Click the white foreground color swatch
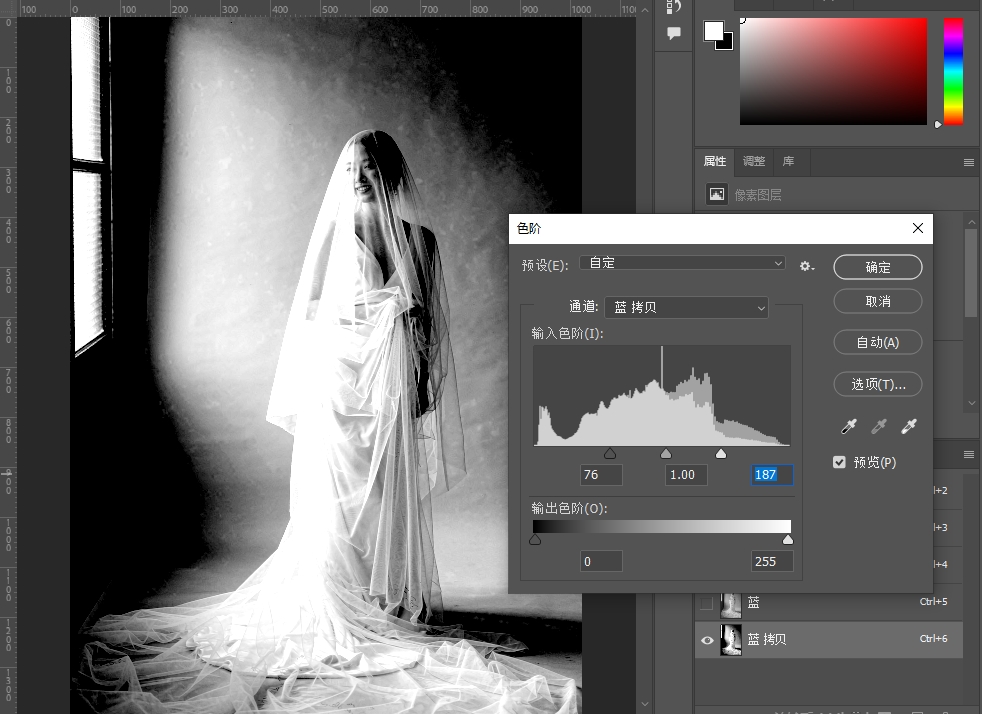The width and height of the screenshot is (982, 714). point(713,31)
